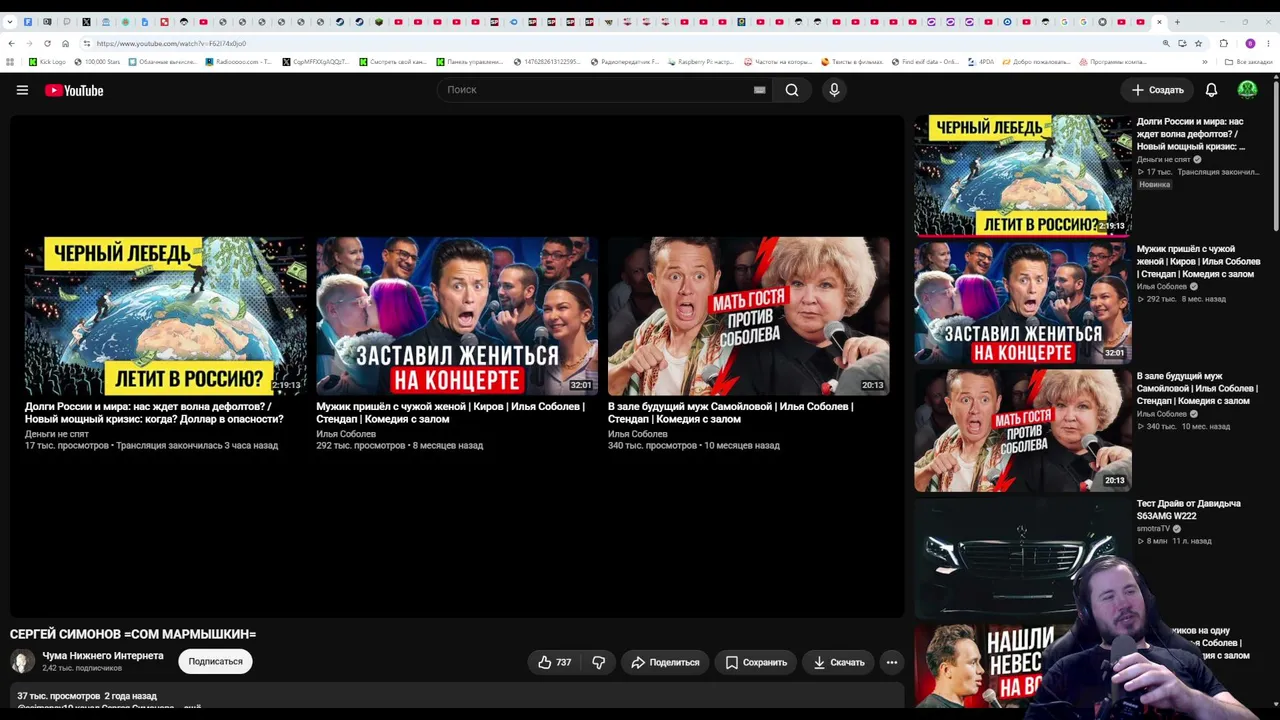Open the Raspberry Pi bookmark
1280x720 pixels.
pyautogui.click(x=700, y=62)
